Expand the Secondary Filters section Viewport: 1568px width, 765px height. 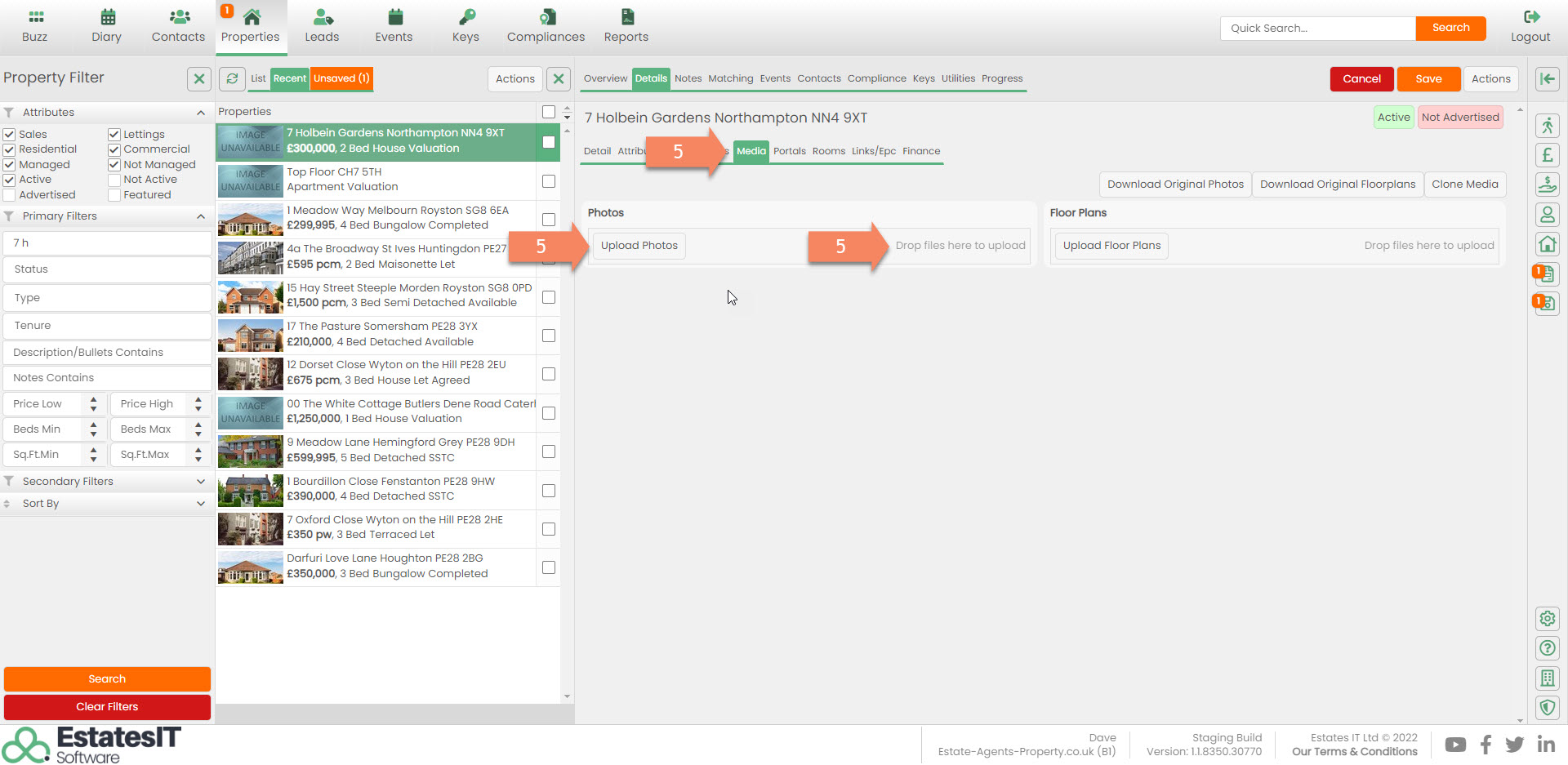coord(200,482)
